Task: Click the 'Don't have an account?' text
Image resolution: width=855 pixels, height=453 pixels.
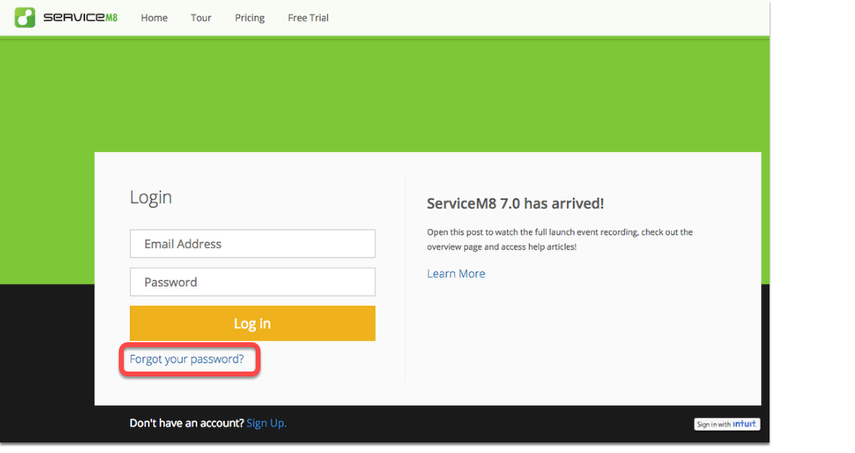Action: click(186, 423)
